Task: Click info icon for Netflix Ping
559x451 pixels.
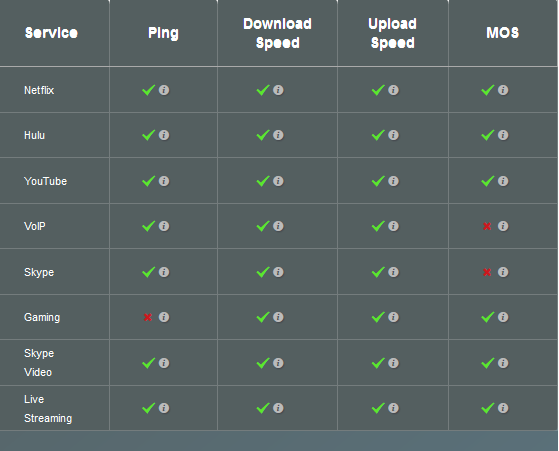Action: pyautogui.click(x=164, y=90)
